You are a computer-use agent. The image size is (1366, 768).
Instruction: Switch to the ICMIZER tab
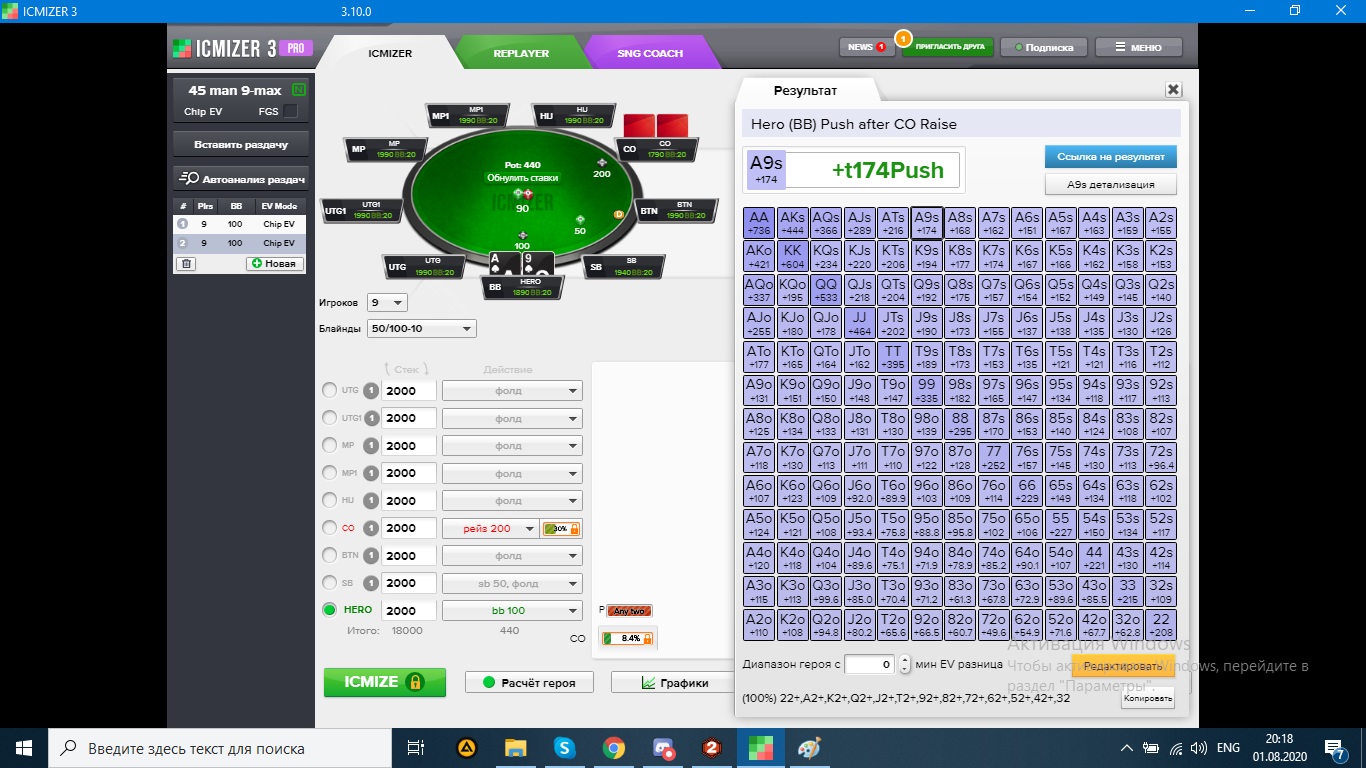[389, 53]
